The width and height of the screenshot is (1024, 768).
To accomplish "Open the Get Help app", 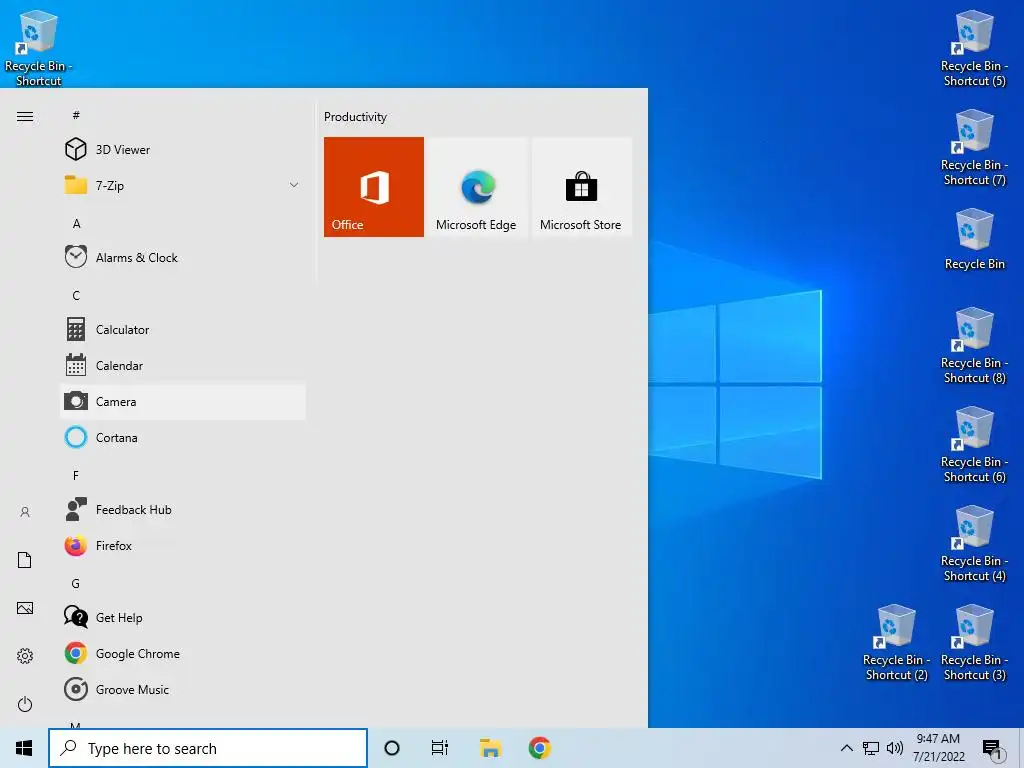I will 183,617.
